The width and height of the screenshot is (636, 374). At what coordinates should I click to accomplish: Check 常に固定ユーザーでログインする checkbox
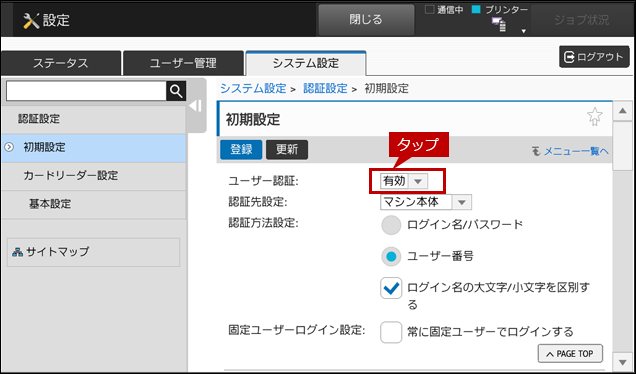[391, 332]
